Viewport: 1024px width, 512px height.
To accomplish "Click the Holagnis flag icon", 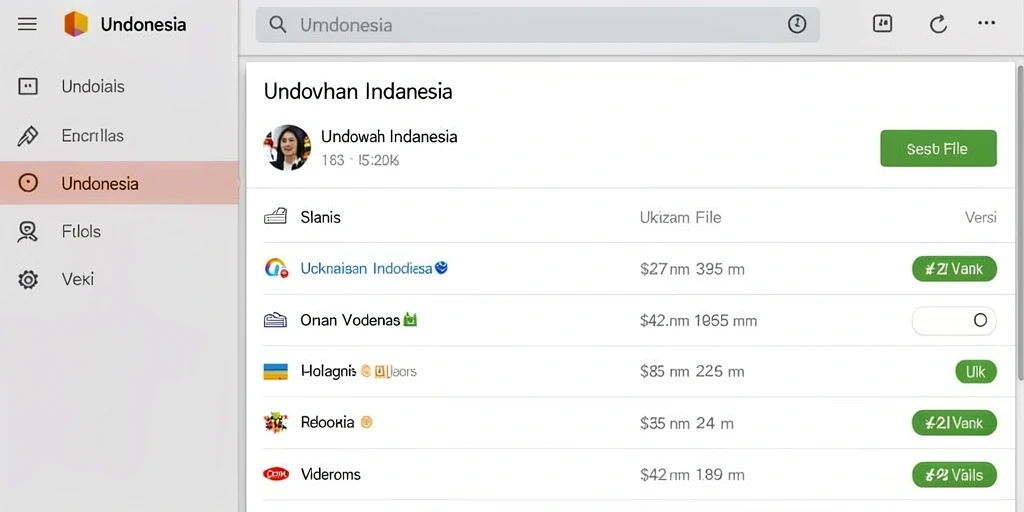I will (x=275, y=372).
